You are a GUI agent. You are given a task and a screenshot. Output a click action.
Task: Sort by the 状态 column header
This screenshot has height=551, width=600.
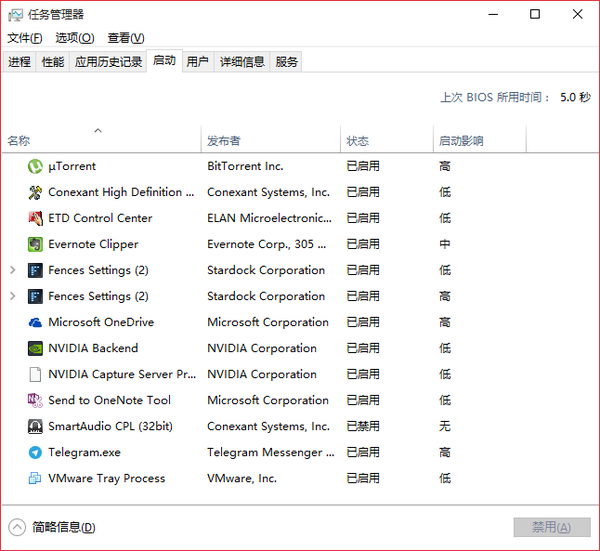387,140
